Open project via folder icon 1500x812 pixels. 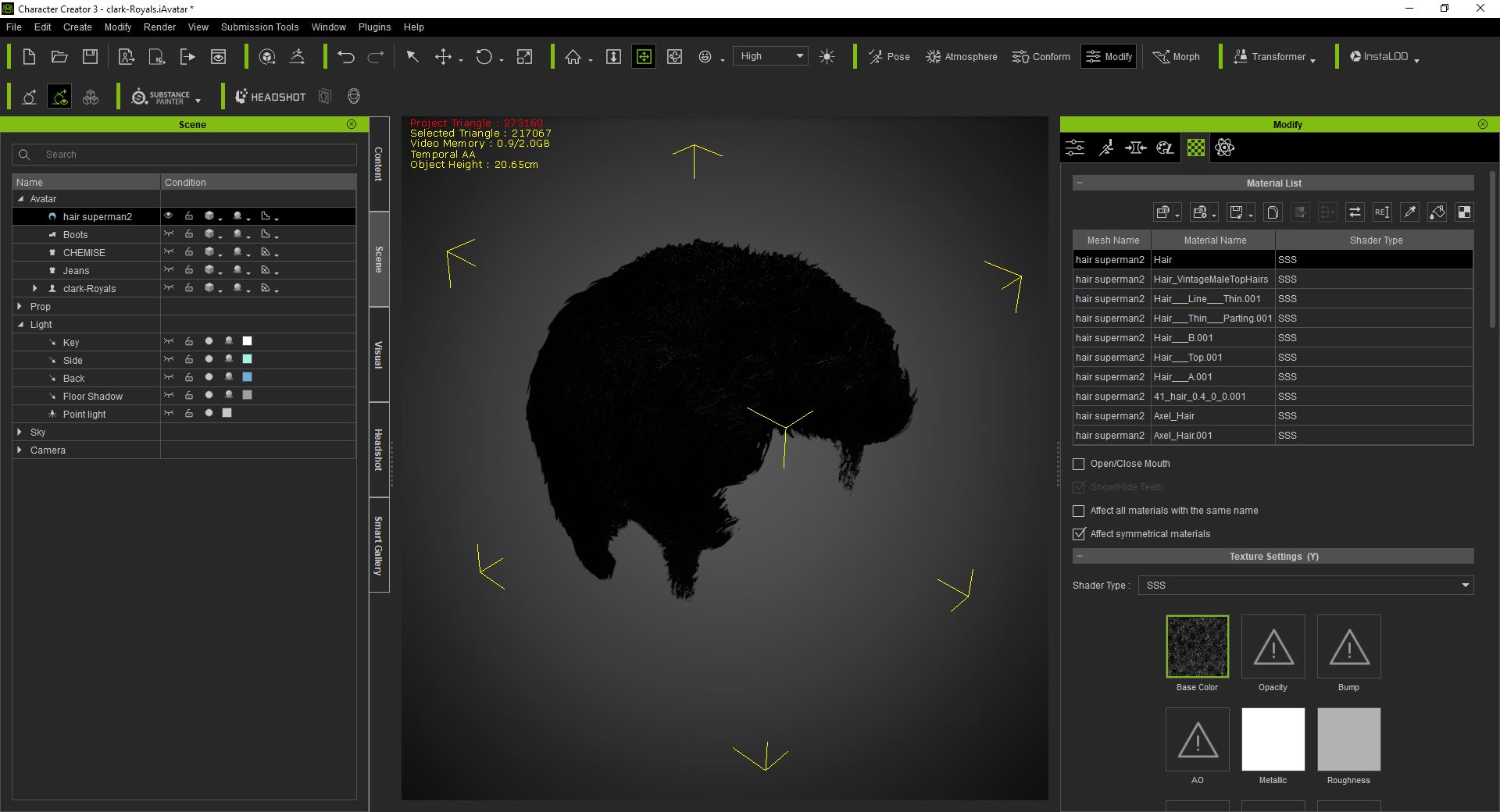(x=59, y=56)
